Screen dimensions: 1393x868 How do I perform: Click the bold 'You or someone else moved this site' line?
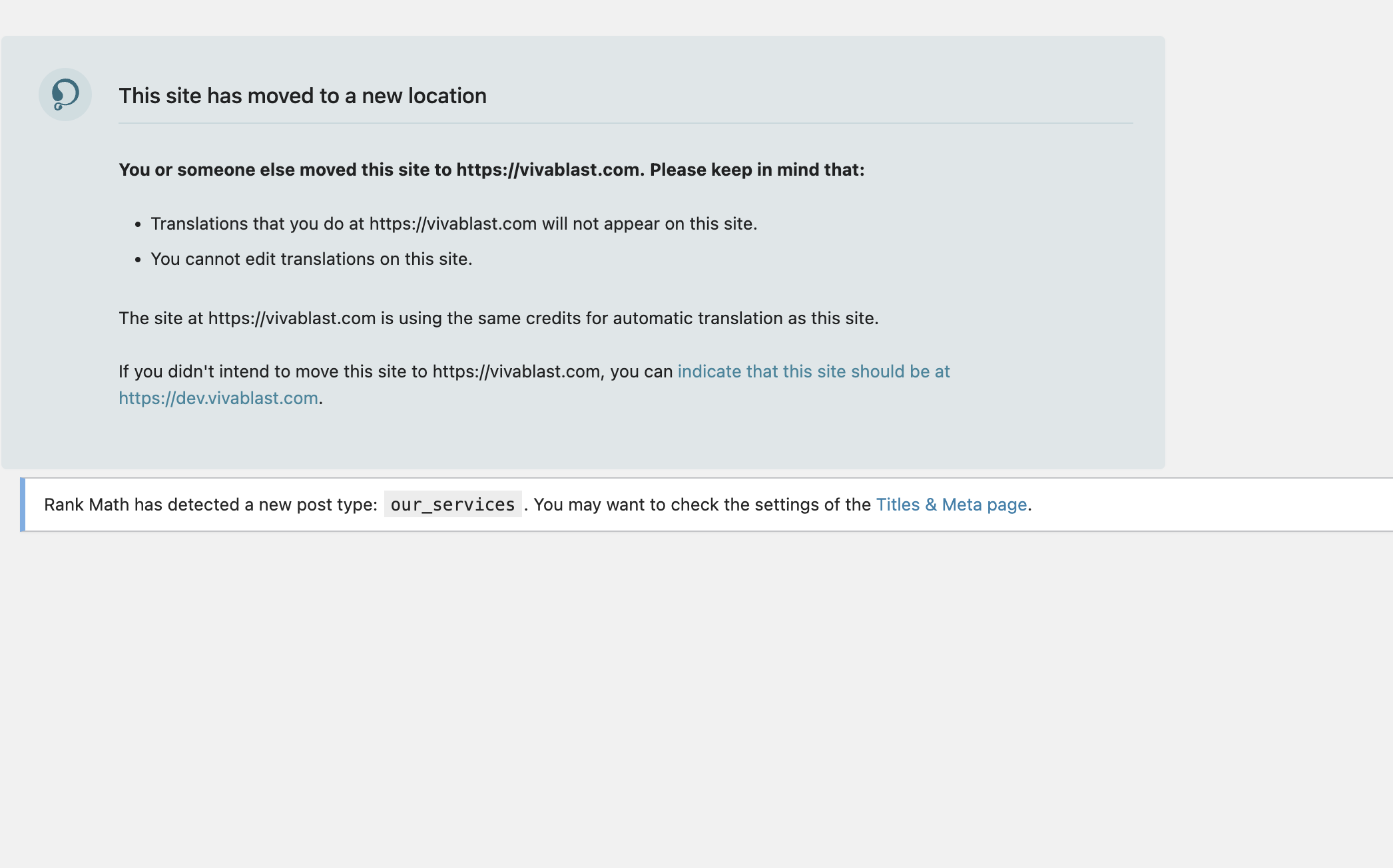[491, 170]
